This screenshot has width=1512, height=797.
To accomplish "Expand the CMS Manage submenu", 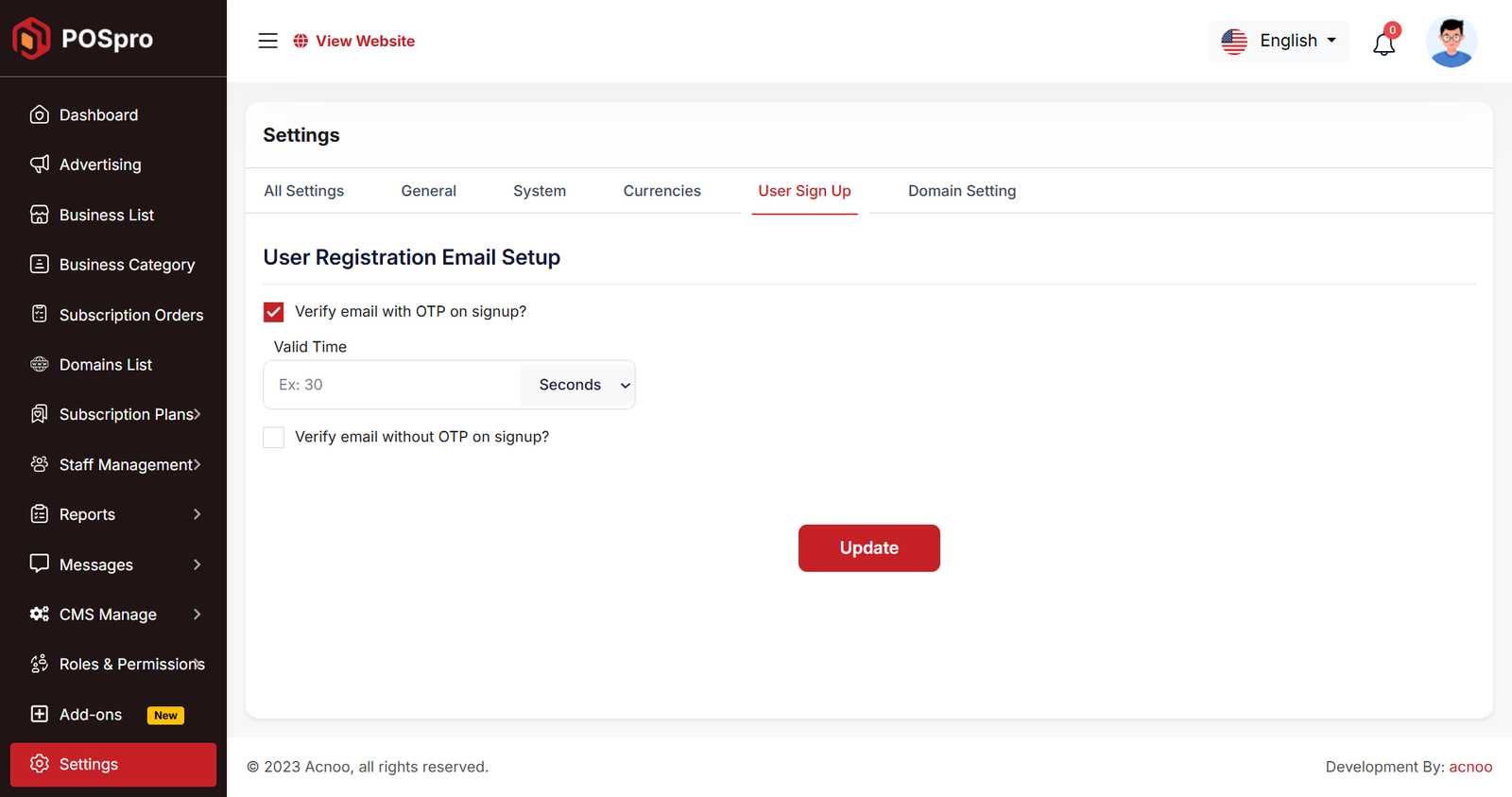I will click(113, 615).
